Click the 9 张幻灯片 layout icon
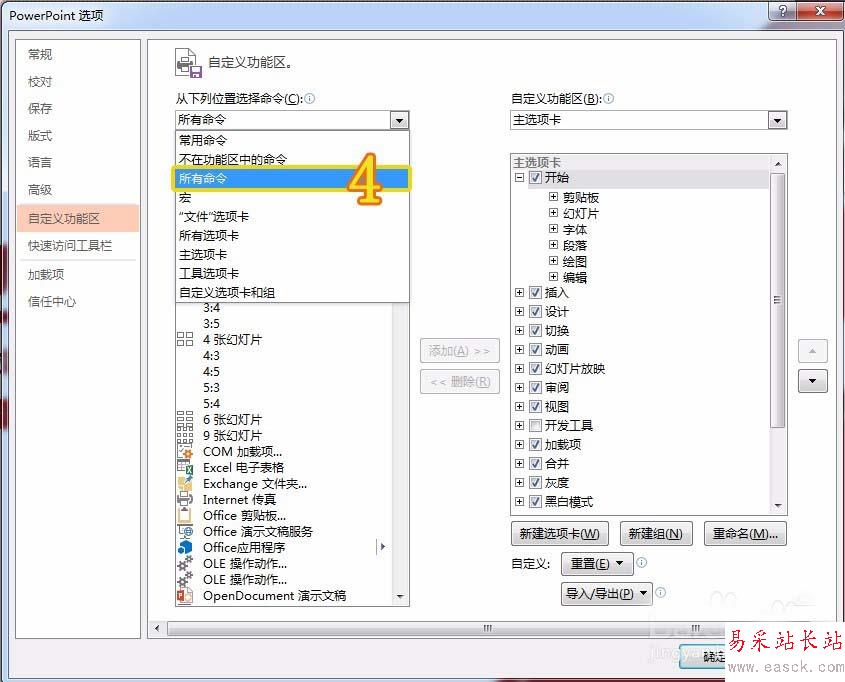 [185, 435]
